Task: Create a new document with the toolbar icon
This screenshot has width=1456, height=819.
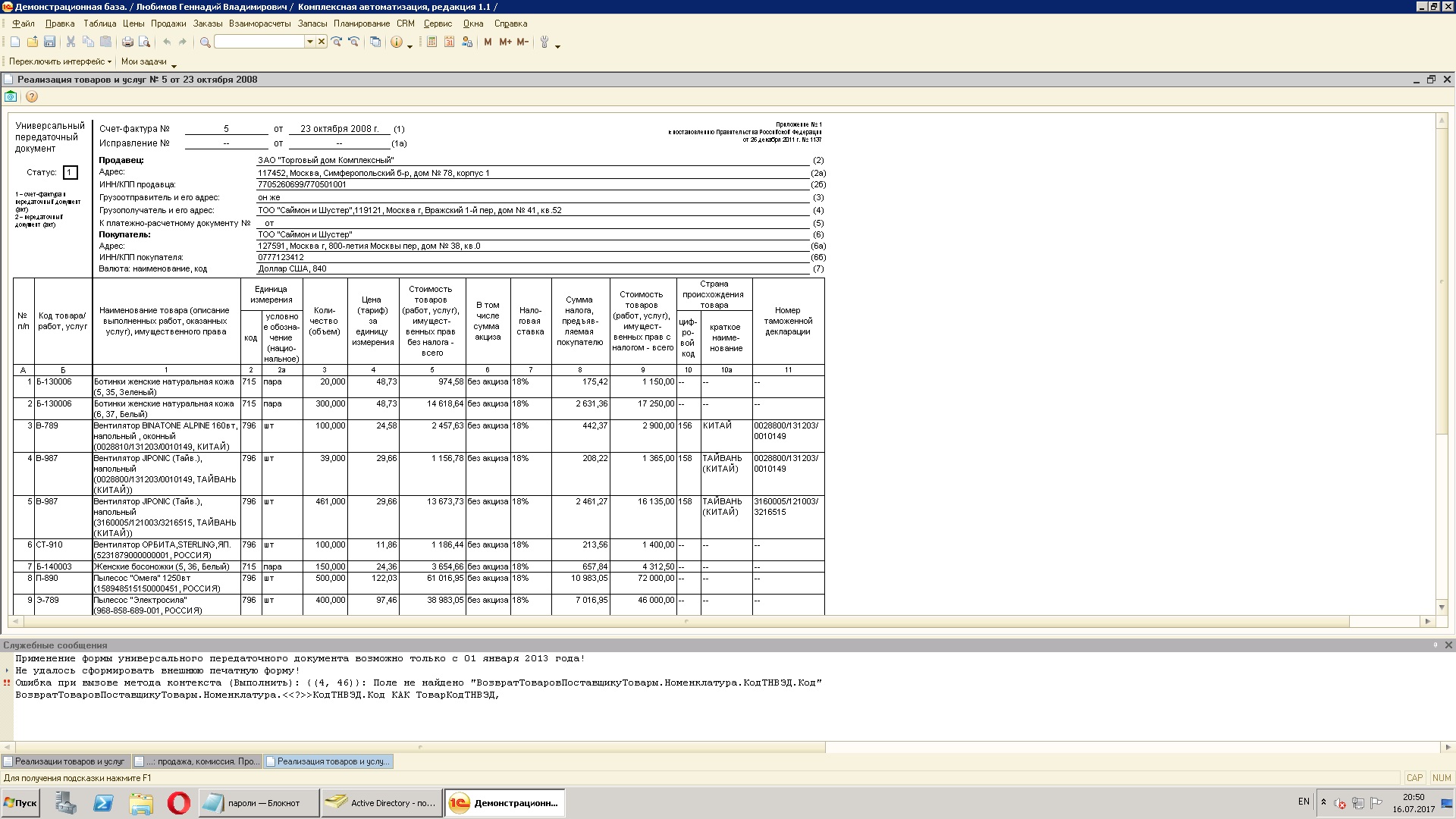Action: pyautogui.click(x=15, y=42)
